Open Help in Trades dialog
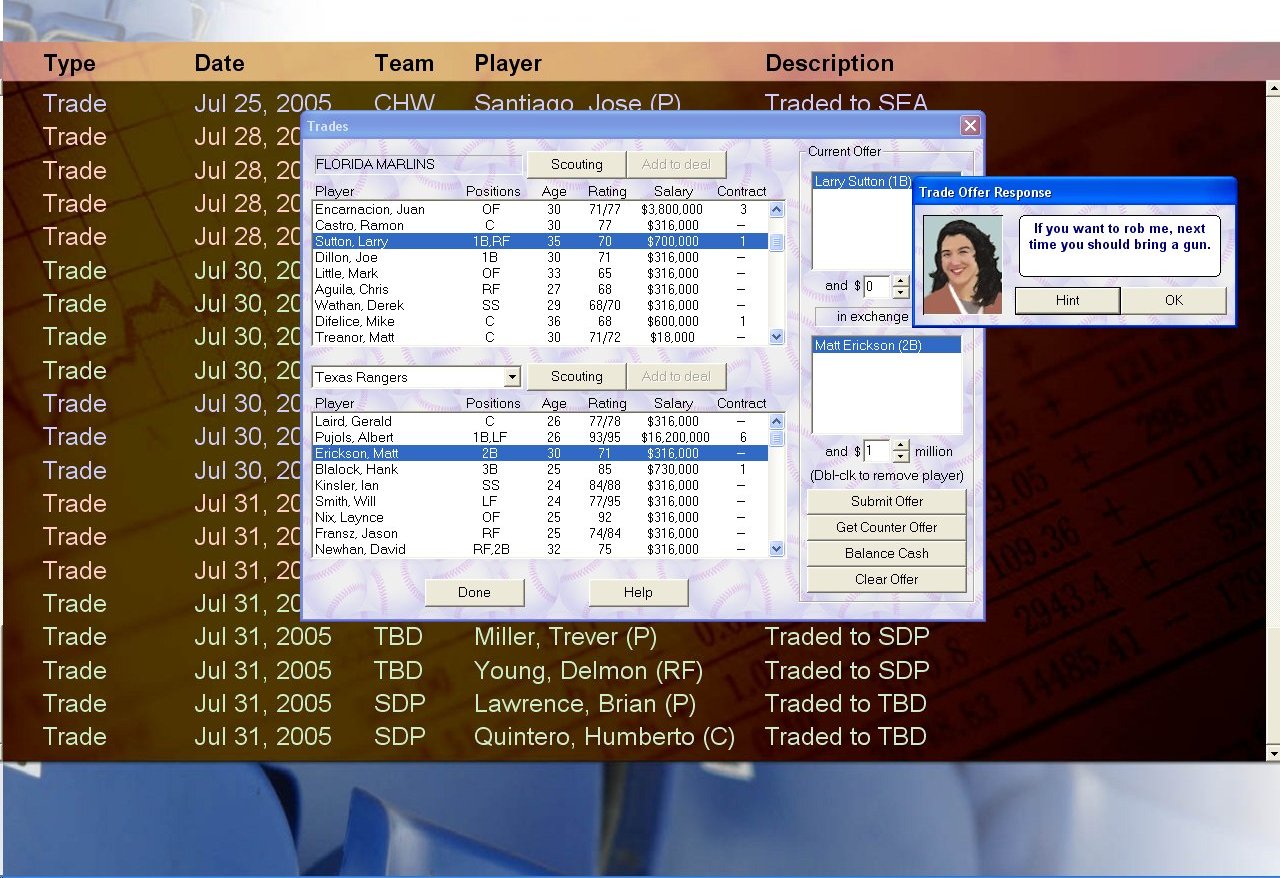The image size is (1280, 878). pyautogui.click(x=638, y=592)
